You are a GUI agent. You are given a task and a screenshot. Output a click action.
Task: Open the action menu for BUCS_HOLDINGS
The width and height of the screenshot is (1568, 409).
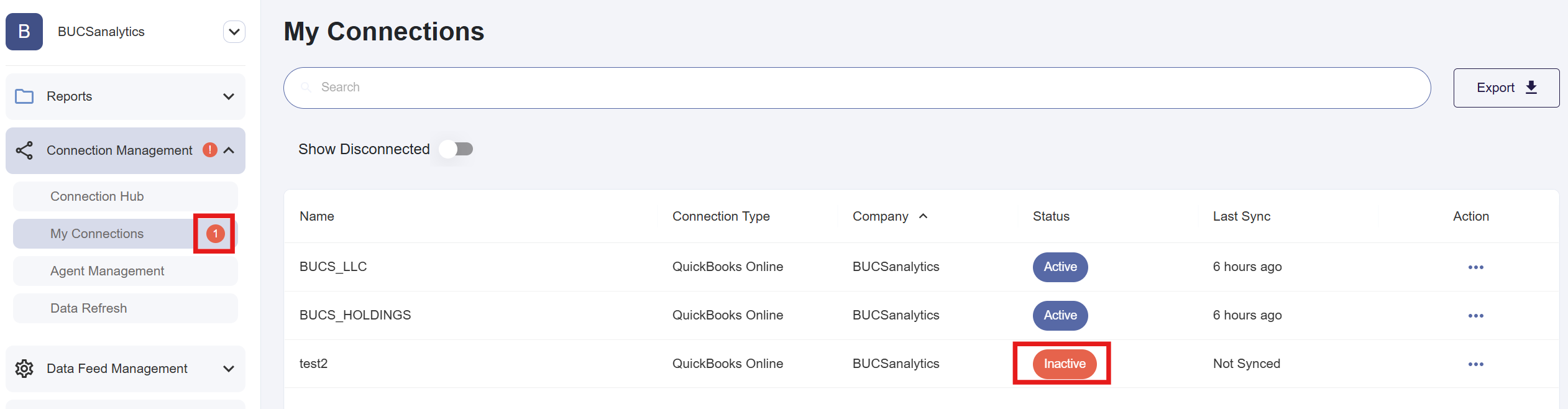point(1475,316)
